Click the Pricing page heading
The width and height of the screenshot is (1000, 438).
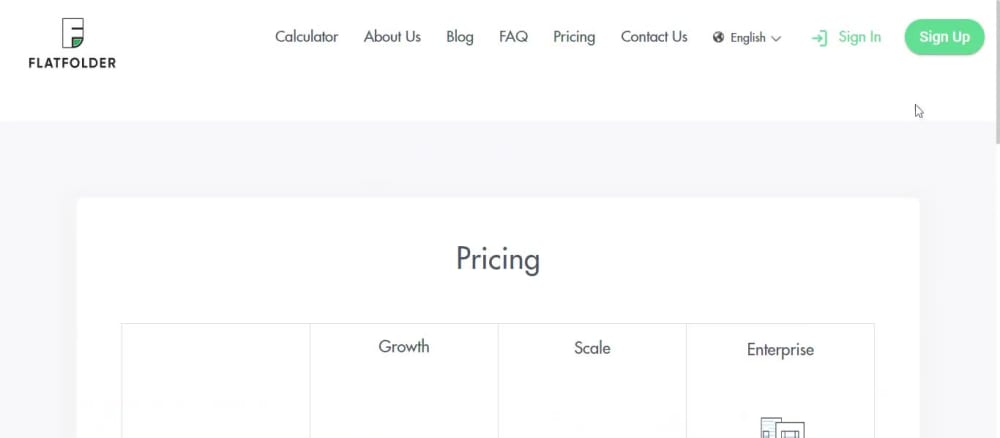[x=497, y=259]
